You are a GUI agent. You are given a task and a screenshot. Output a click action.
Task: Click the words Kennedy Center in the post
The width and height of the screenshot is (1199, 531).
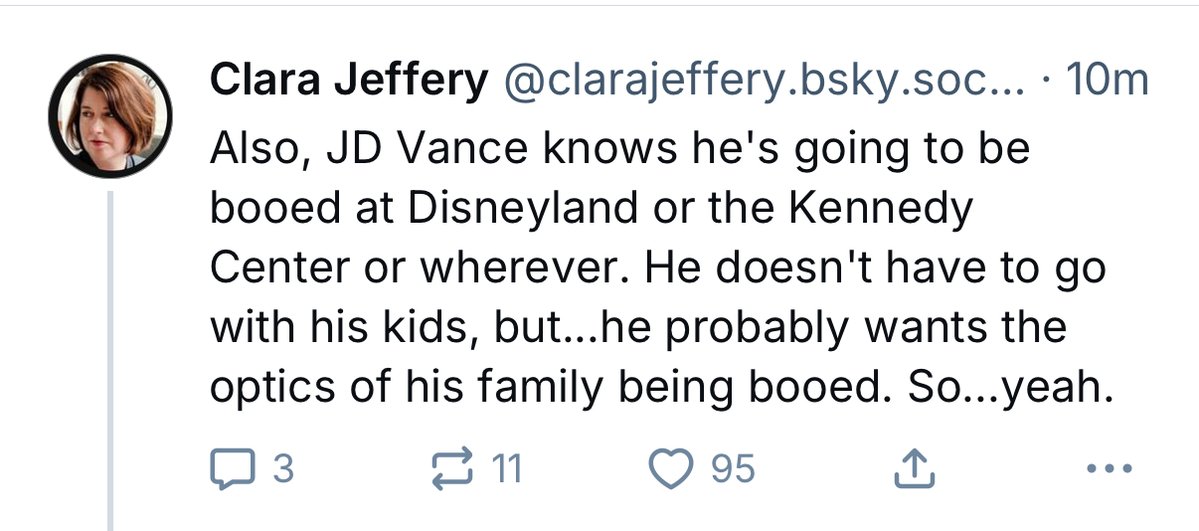[879, 210]
